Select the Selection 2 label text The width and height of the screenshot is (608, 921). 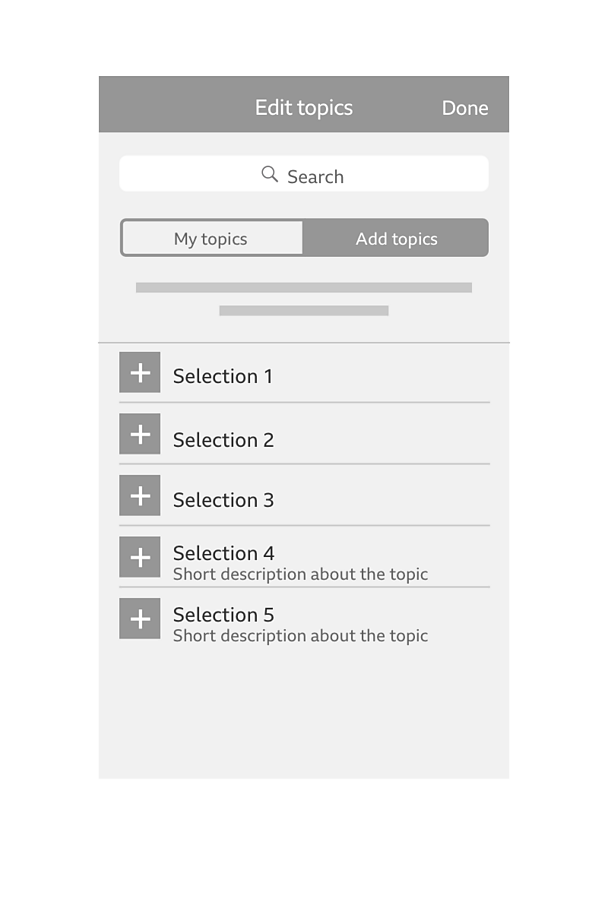pos(223,440)
